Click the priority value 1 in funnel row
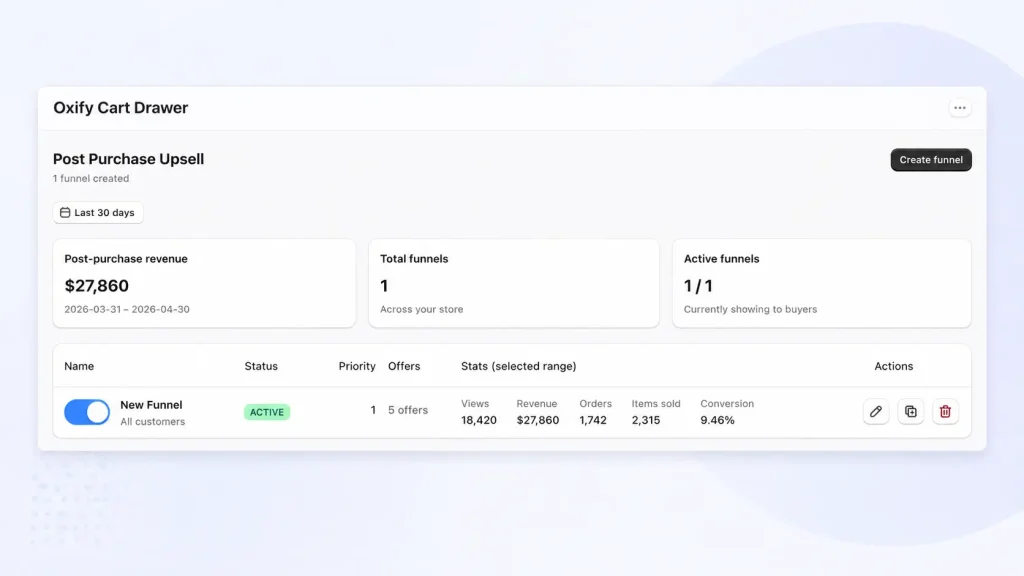1024x576 pixels. click(x=373, y=410)
